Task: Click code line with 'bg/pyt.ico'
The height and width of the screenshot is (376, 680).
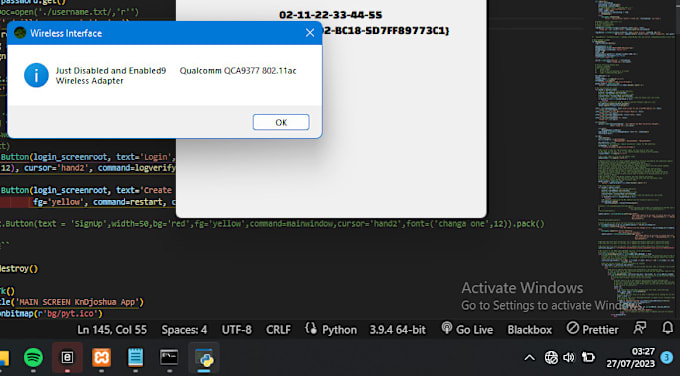Action: pos(52,313)
